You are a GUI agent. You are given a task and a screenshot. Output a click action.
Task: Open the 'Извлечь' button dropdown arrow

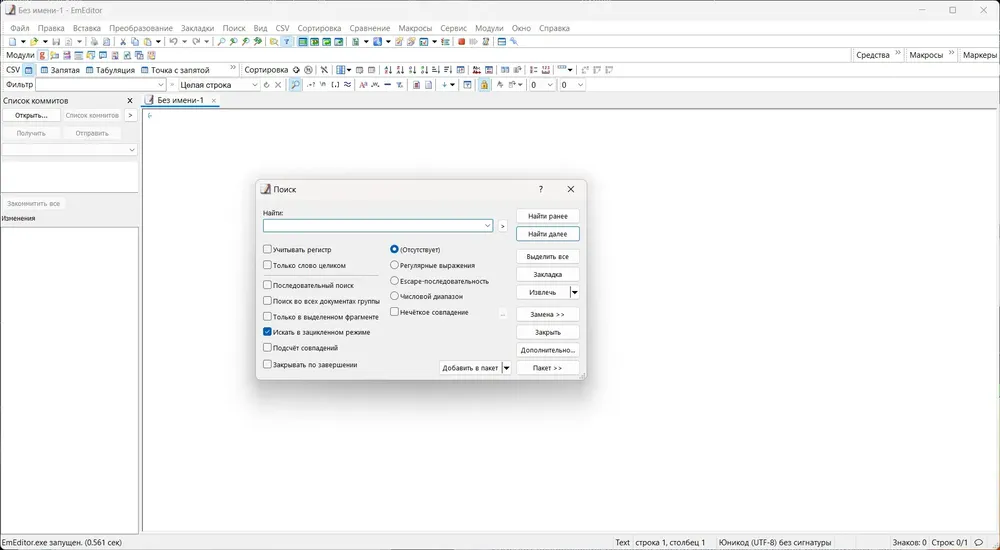tap(574, 292)
